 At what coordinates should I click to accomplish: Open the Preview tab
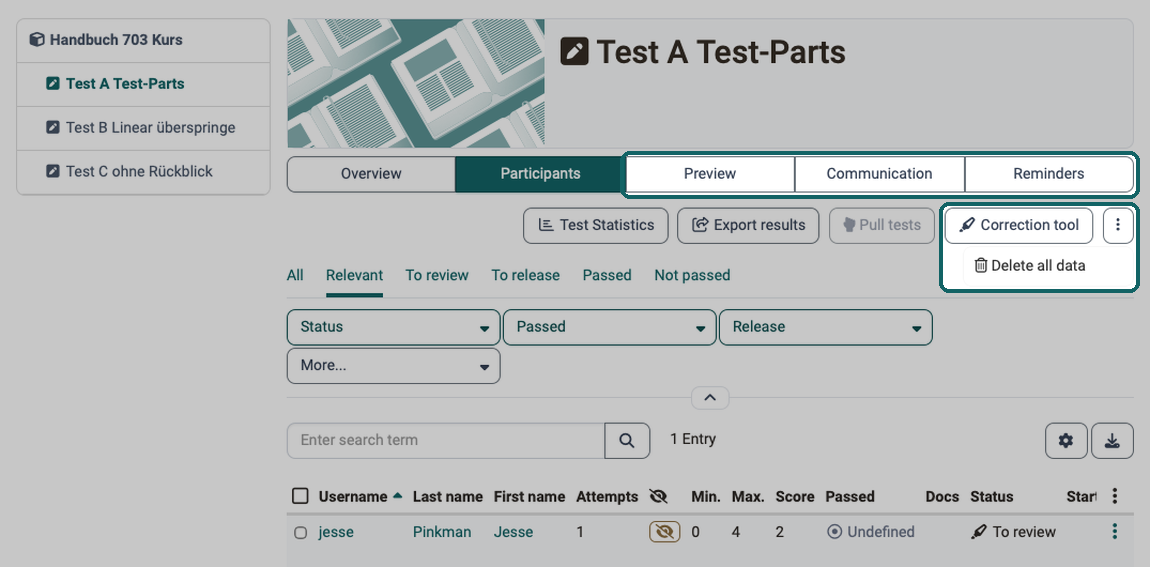pos(710,174)
